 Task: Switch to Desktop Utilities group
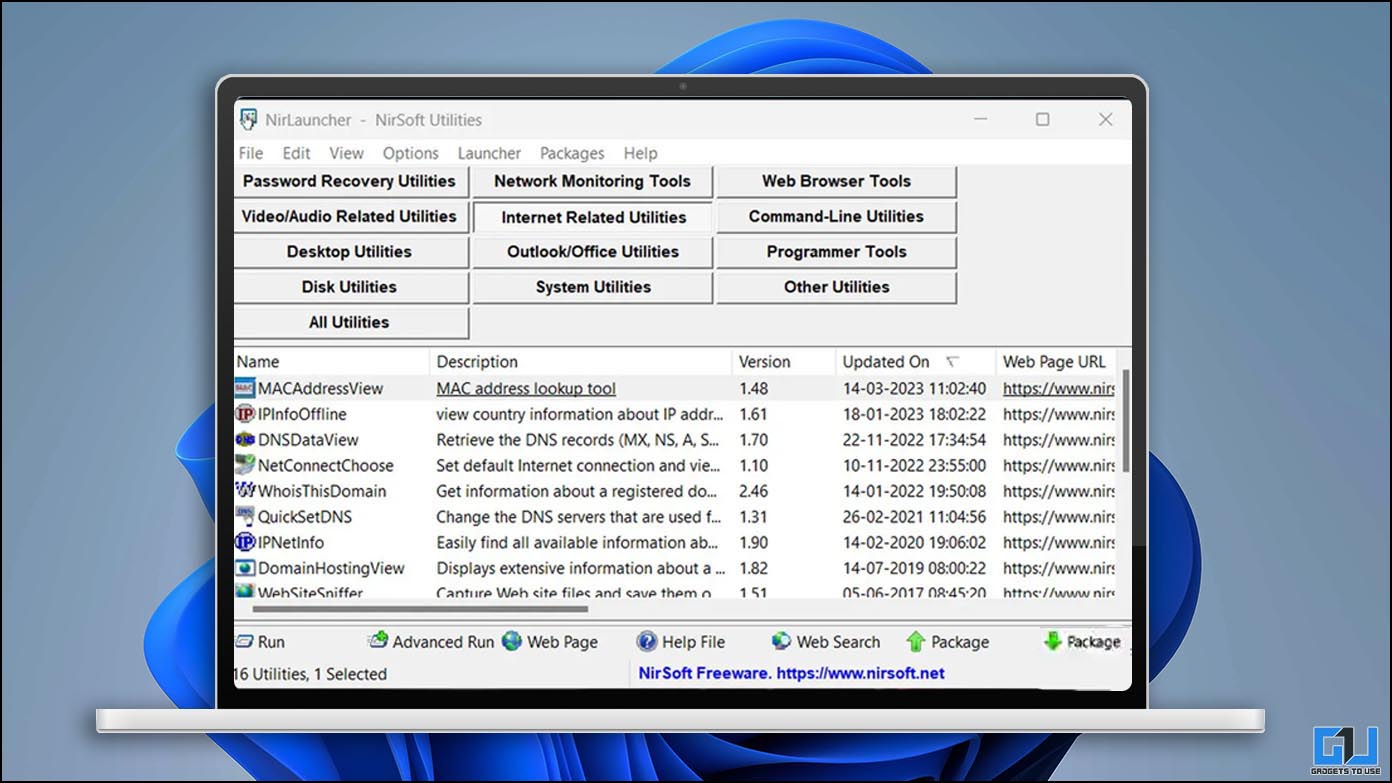tap(351, 251)
